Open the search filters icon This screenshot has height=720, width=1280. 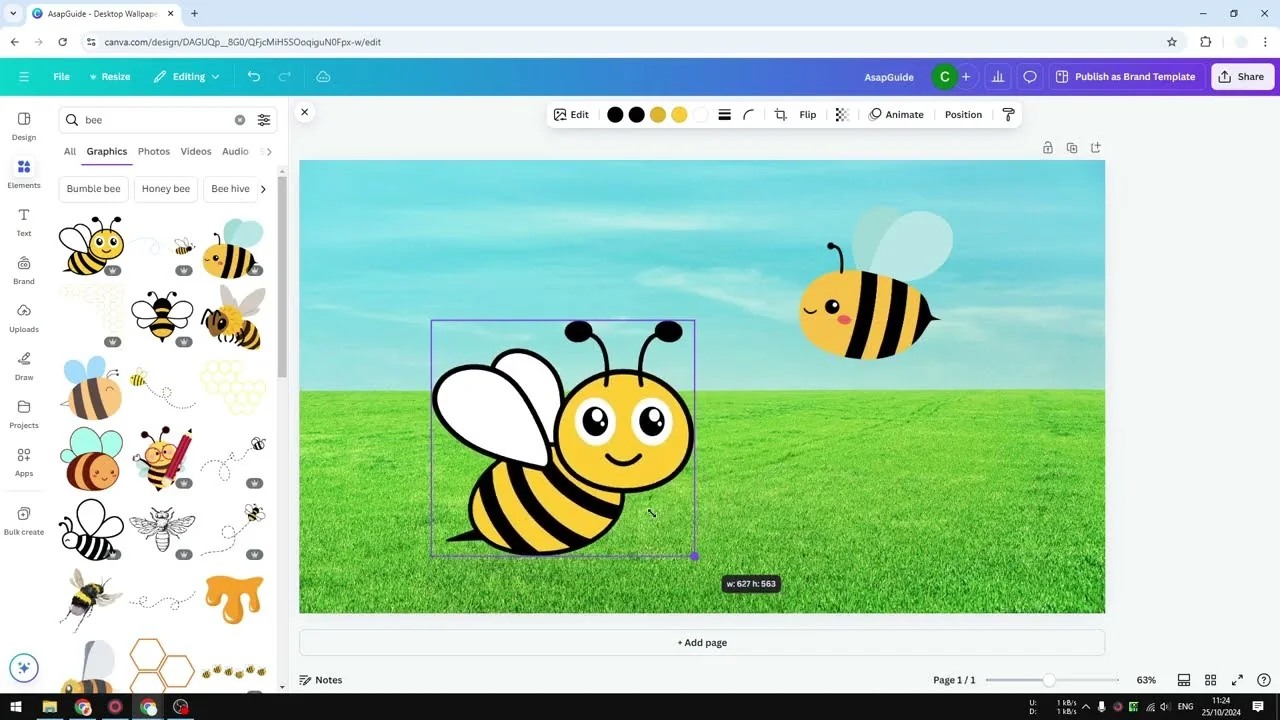263,119
